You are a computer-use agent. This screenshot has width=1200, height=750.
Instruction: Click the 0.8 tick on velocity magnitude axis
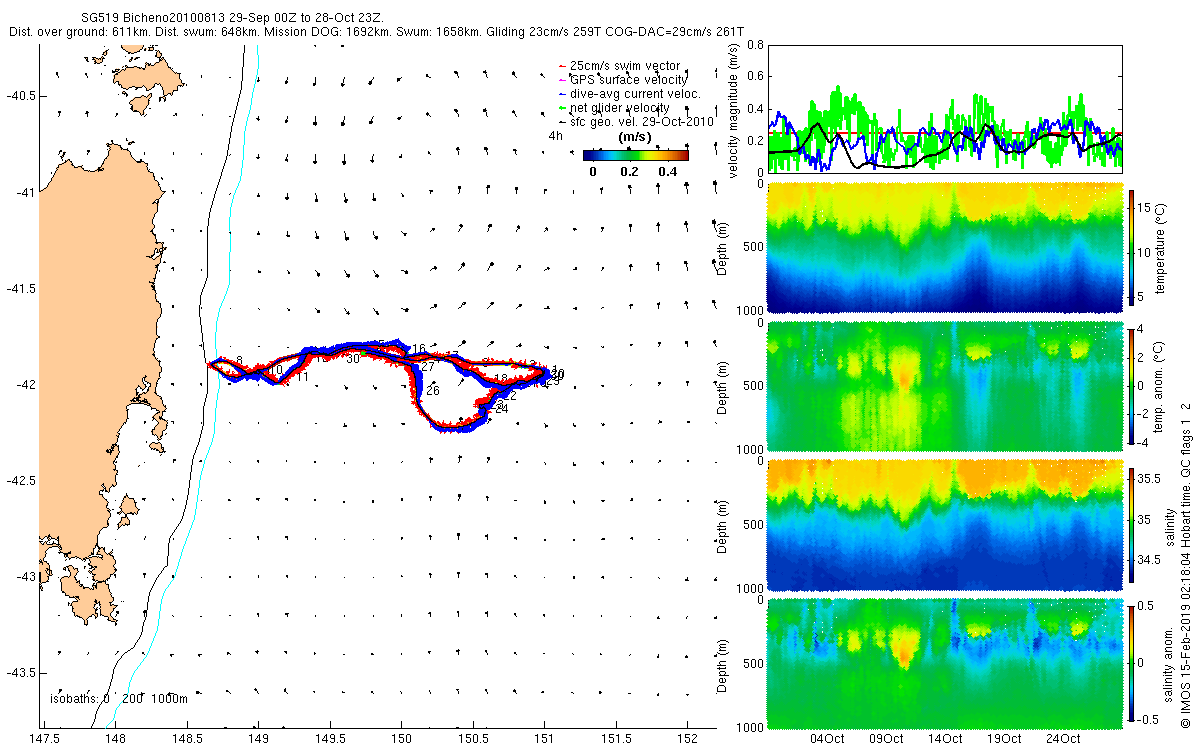pyautogui.click(x=755, y=46)
